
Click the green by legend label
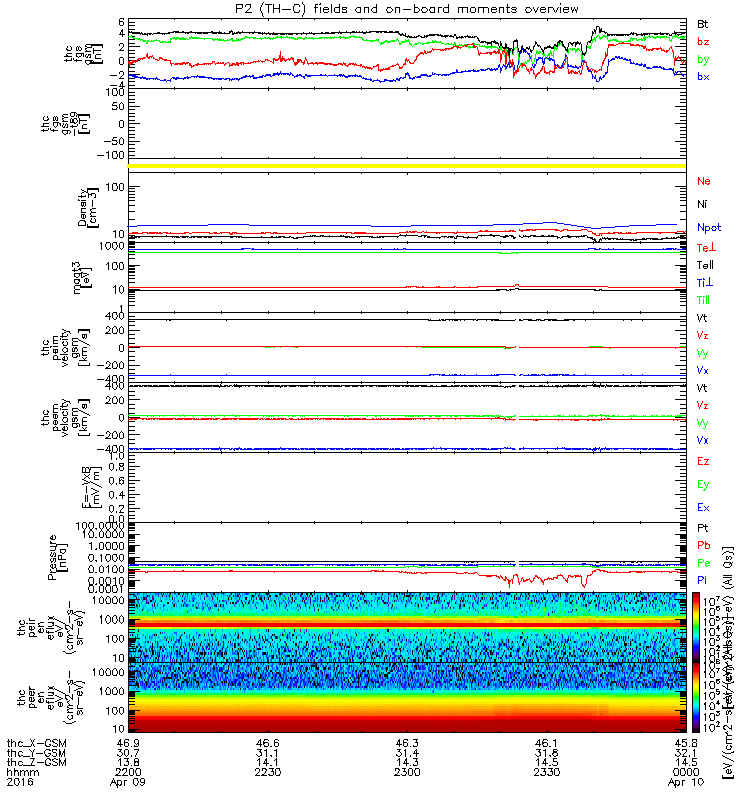click(703, 59)
